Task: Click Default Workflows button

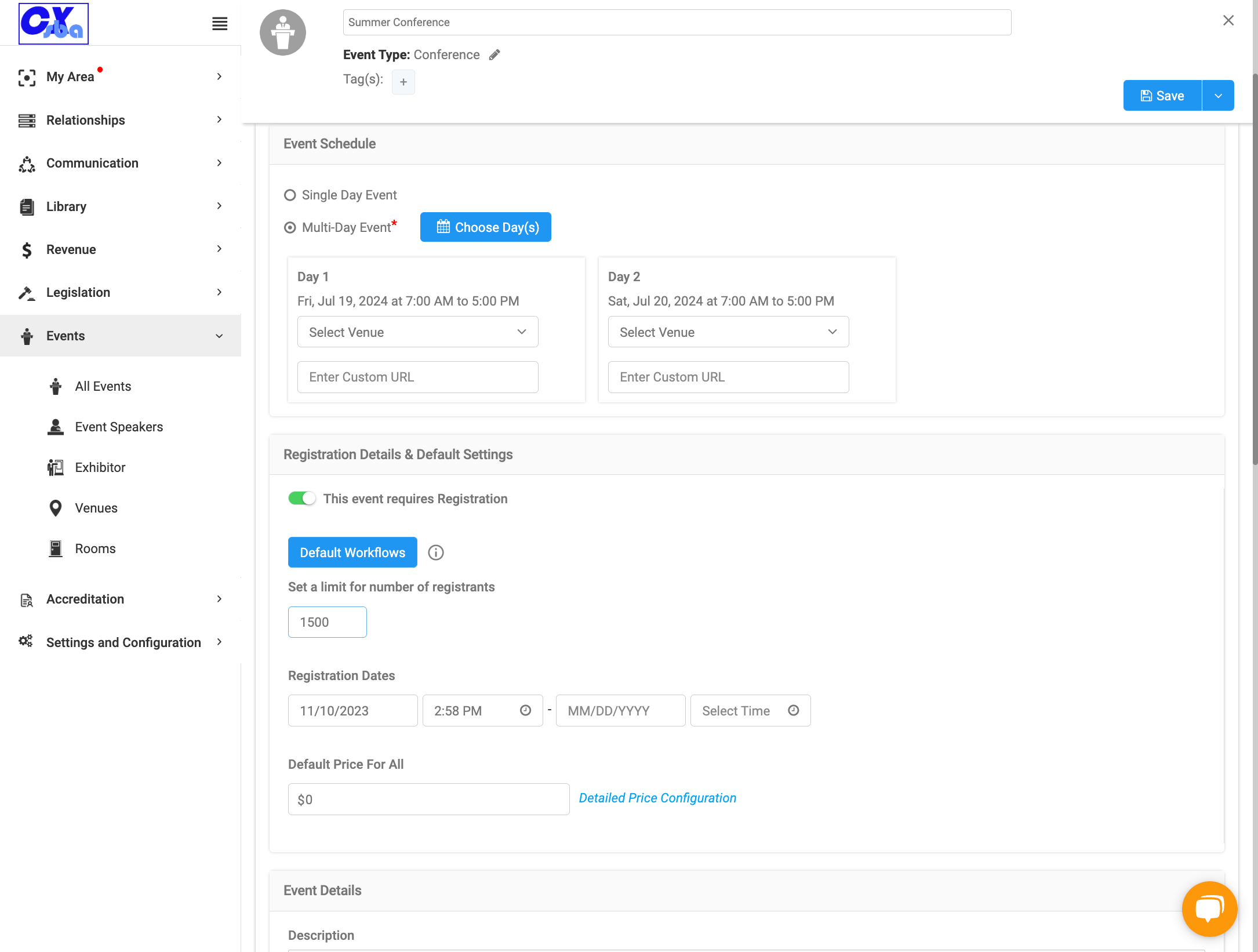Action: pos(352,553)
